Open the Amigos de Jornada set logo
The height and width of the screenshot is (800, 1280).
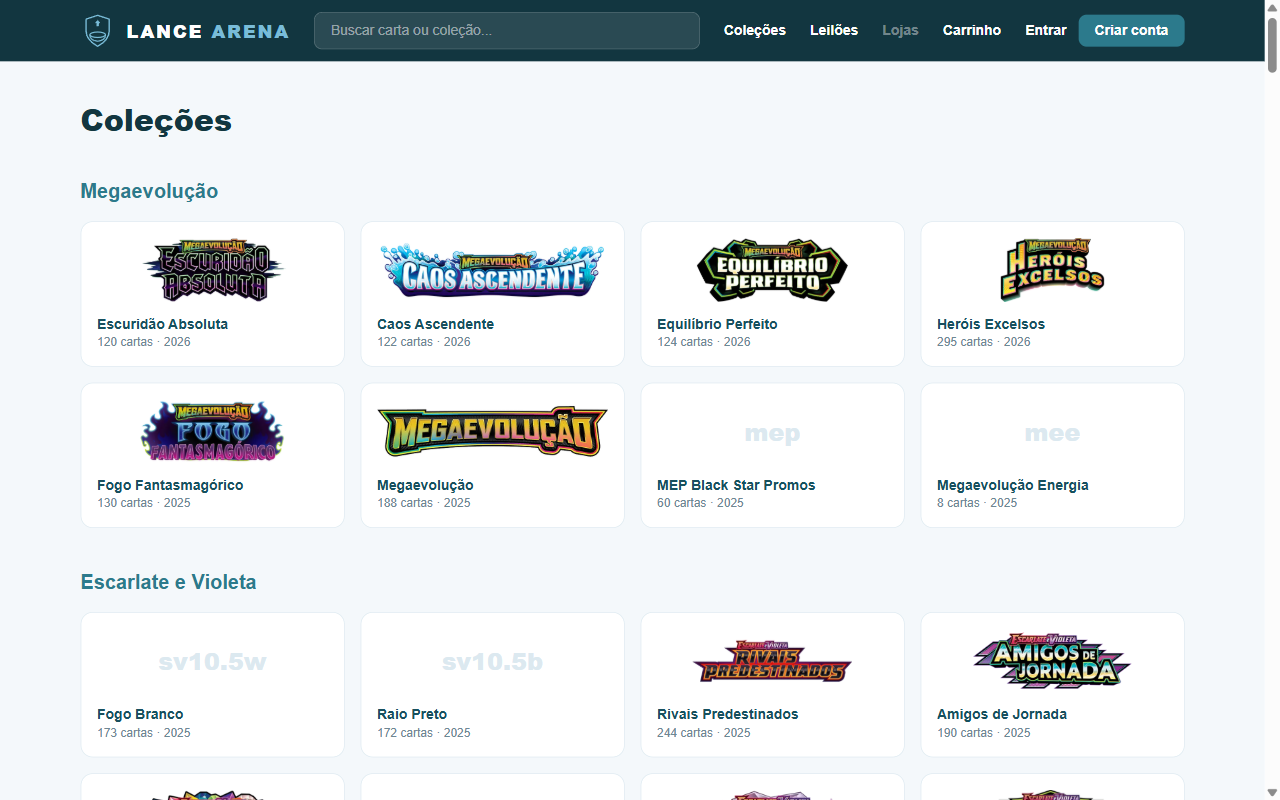tap(1053, 661)
